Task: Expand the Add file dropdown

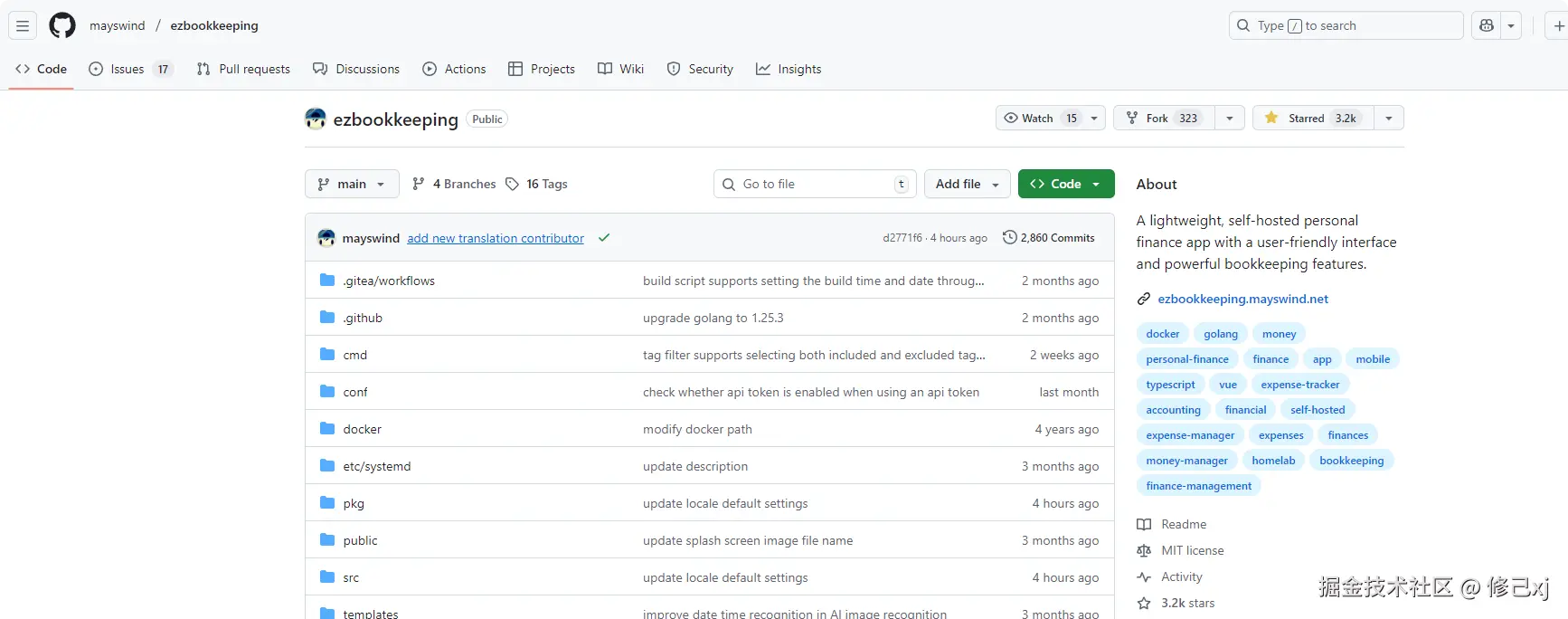Action: 968,184
